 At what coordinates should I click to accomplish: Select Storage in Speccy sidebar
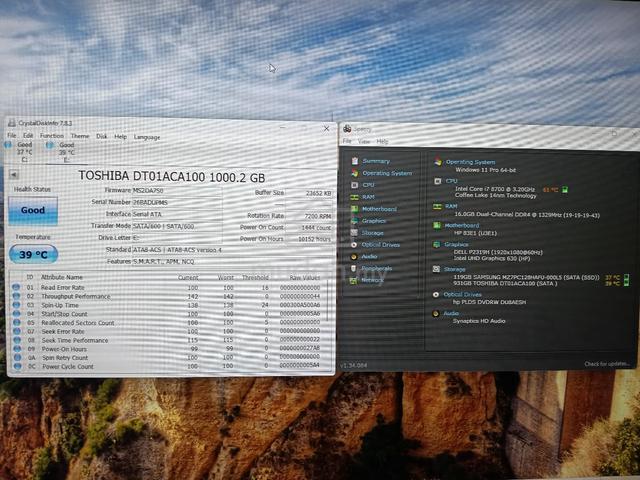pos(372,233)
